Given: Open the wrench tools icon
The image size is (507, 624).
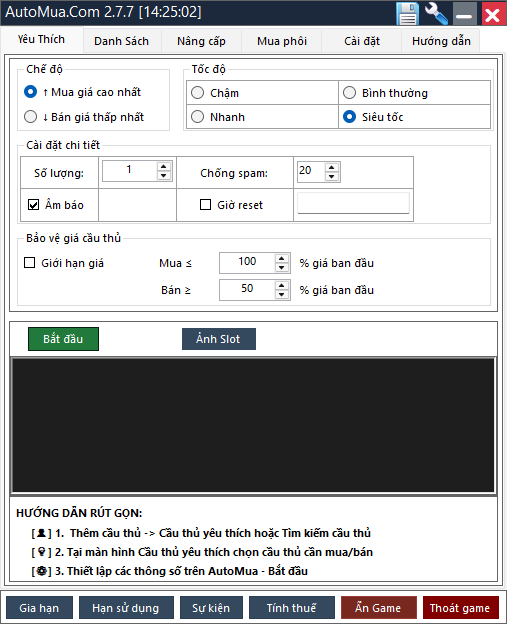Looking at the screenshot, I should [x=436, y=13].
